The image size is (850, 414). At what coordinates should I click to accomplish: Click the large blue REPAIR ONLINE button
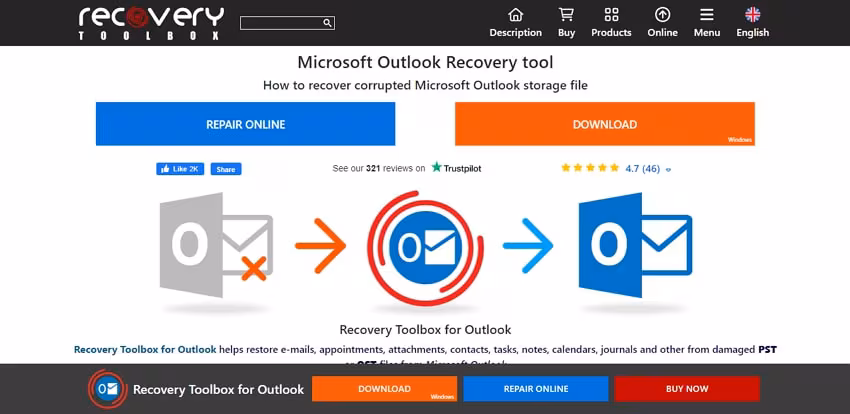(246, 124)
